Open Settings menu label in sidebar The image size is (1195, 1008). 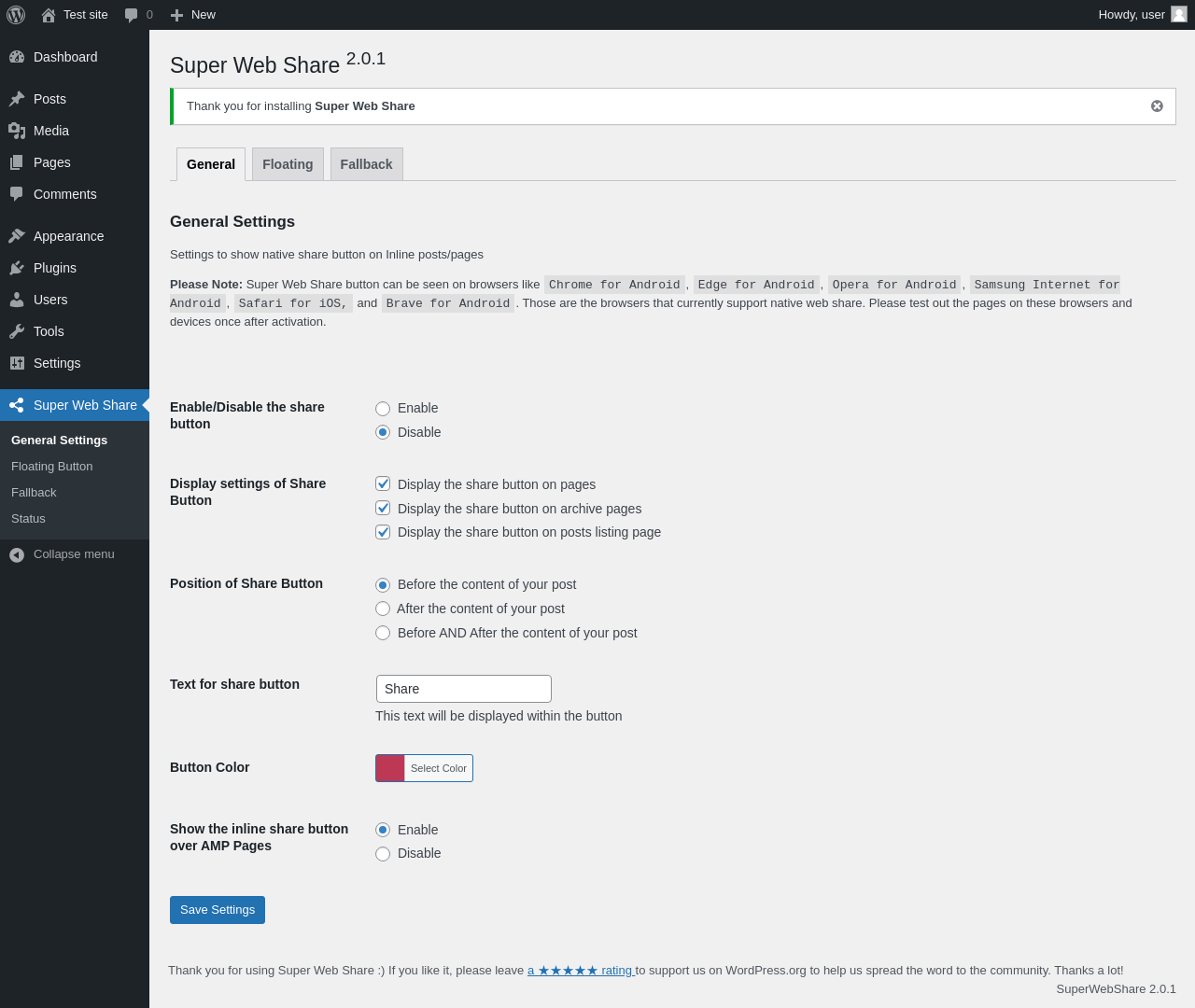pos(57,363)
